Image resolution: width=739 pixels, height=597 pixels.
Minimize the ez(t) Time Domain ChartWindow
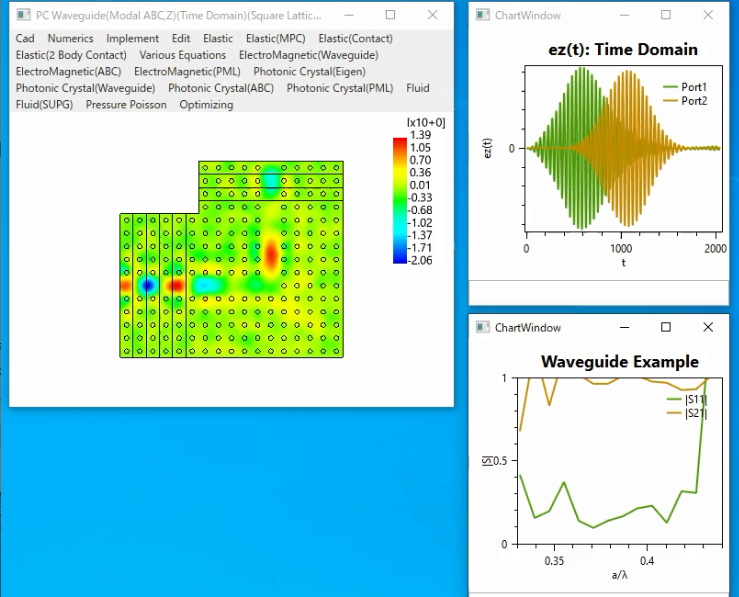point(624,15)
